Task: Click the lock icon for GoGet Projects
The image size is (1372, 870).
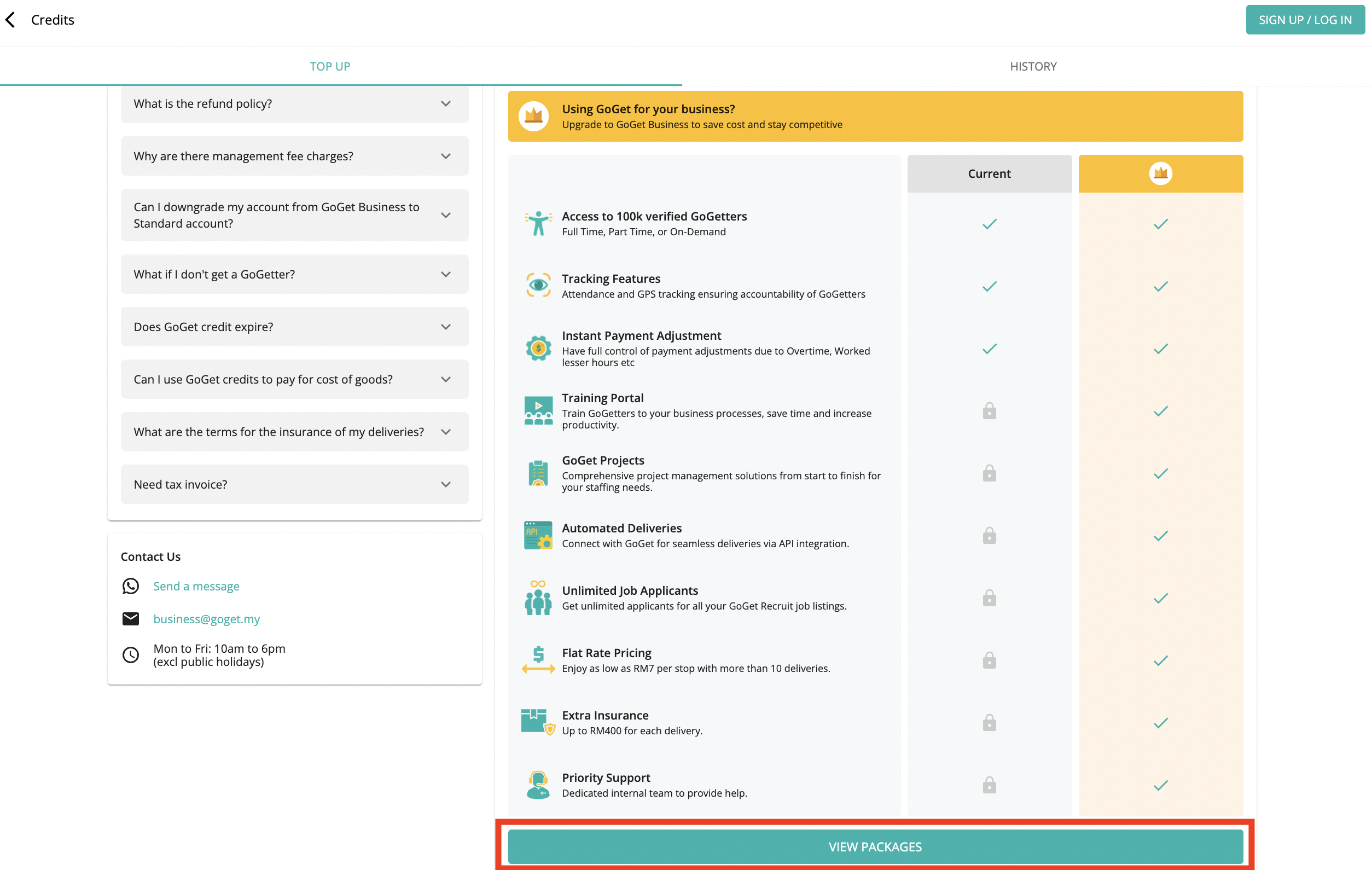Action: pyautogui.click(x=989, y=473)
